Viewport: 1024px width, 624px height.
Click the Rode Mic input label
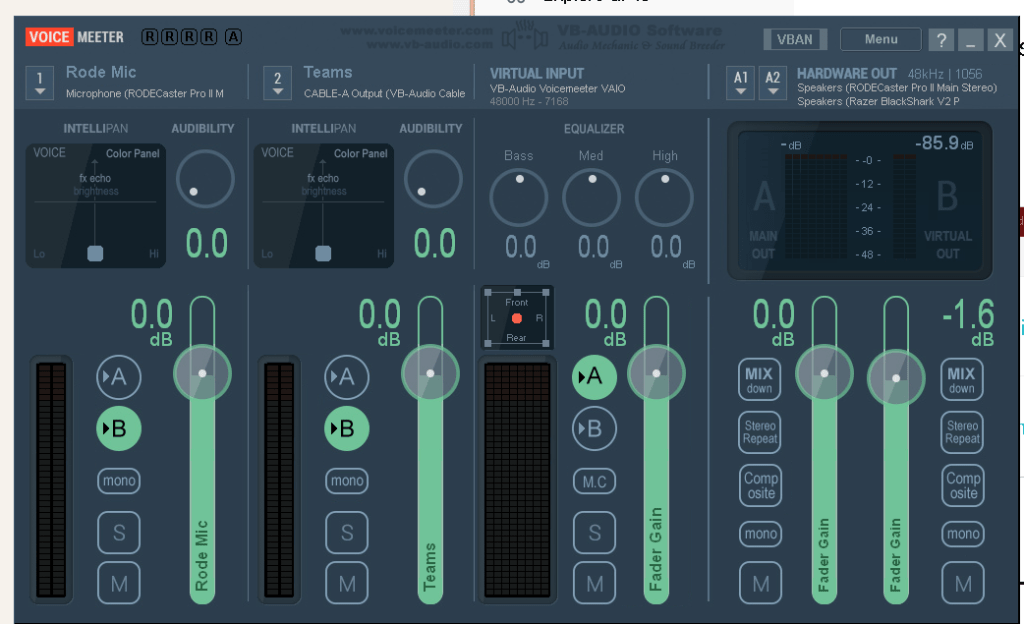[x=101, y=72]
